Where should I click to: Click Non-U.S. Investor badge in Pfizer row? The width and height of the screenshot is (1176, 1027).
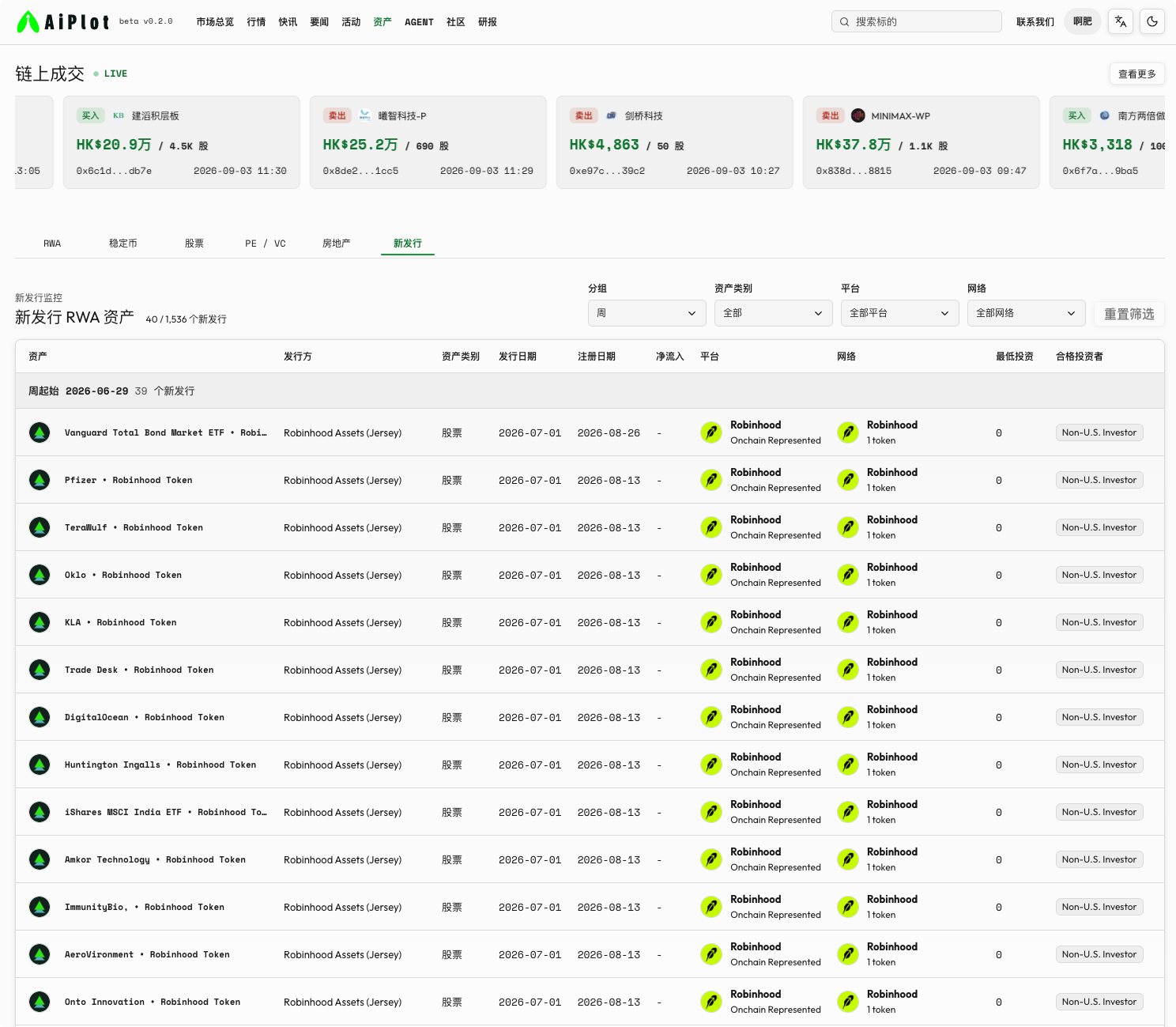(1099, 480)
